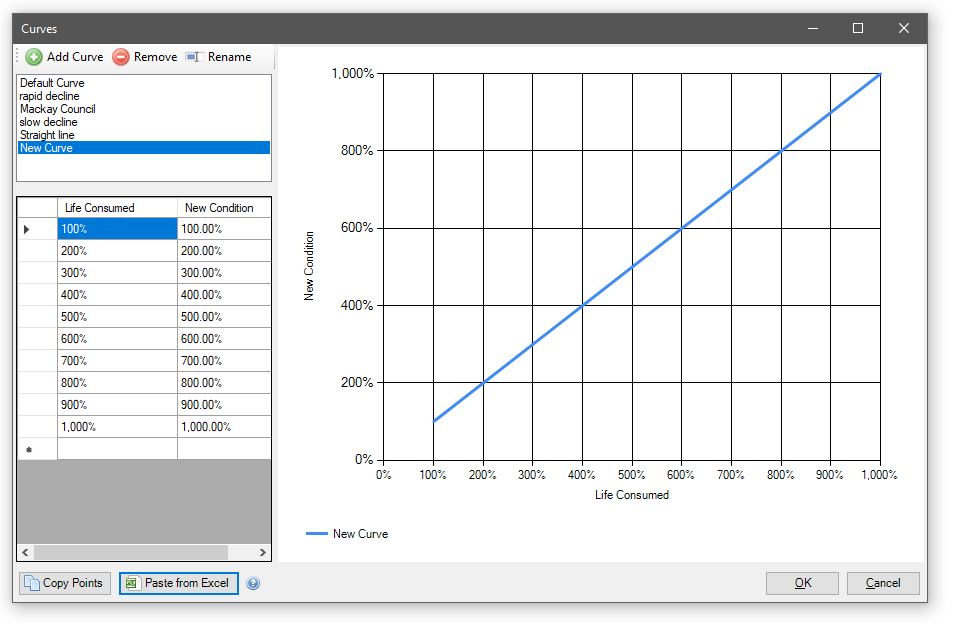Click the green Add Curve icon
Screen dimensions: 954x637
[x=34, y=57]
